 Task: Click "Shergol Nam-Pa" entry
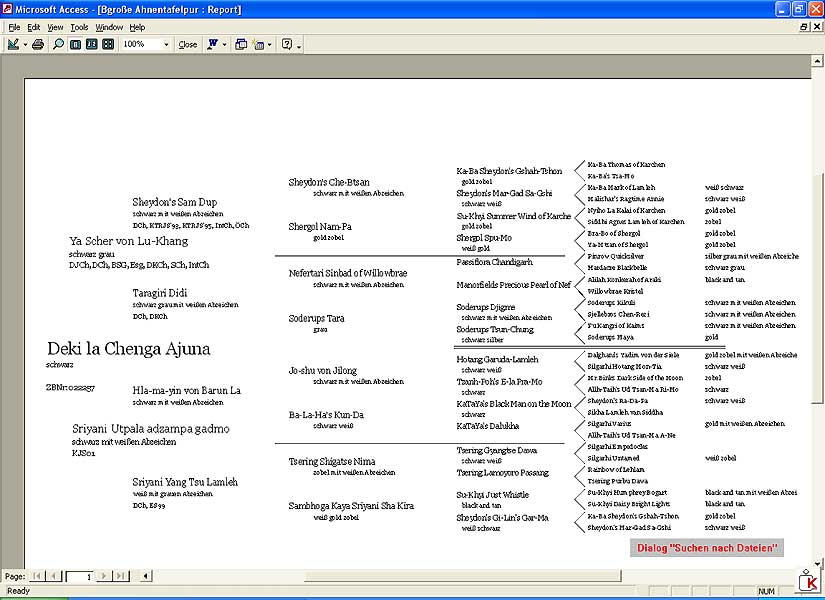[320, 227]
